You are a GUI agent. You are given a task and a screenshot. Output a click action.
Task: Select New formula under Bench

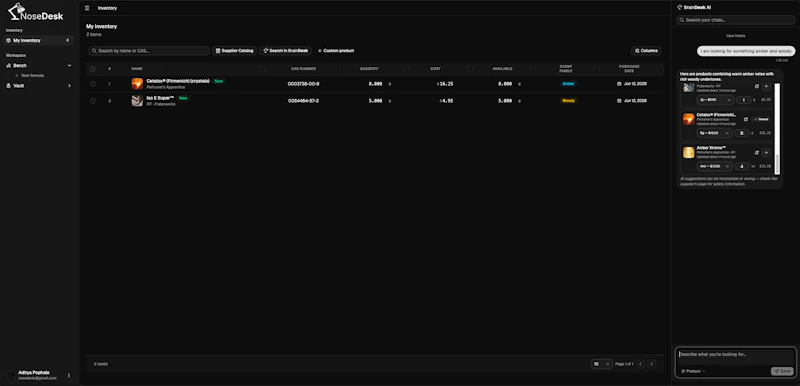tap(32, 75)
